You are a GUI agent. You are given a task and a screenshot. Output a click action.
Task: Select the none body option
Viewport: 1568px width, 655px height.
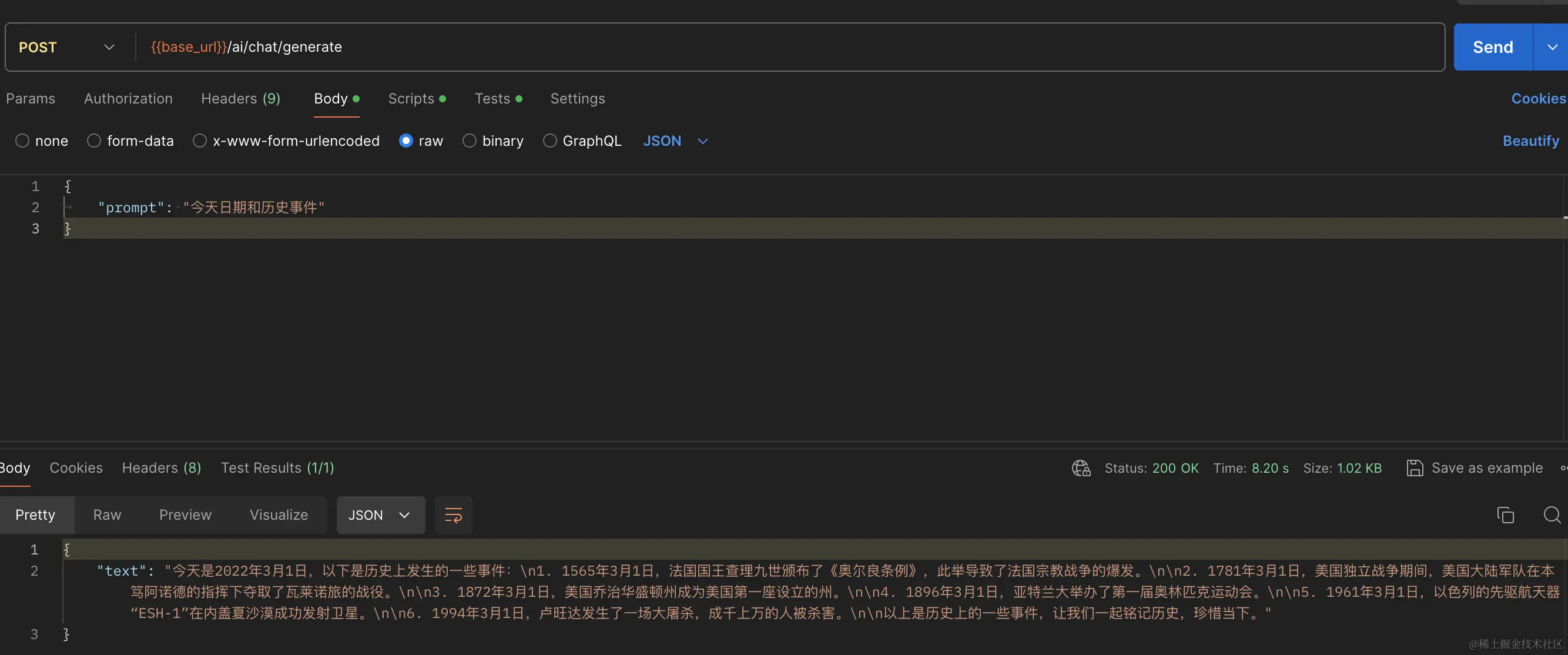pos(22,141)
